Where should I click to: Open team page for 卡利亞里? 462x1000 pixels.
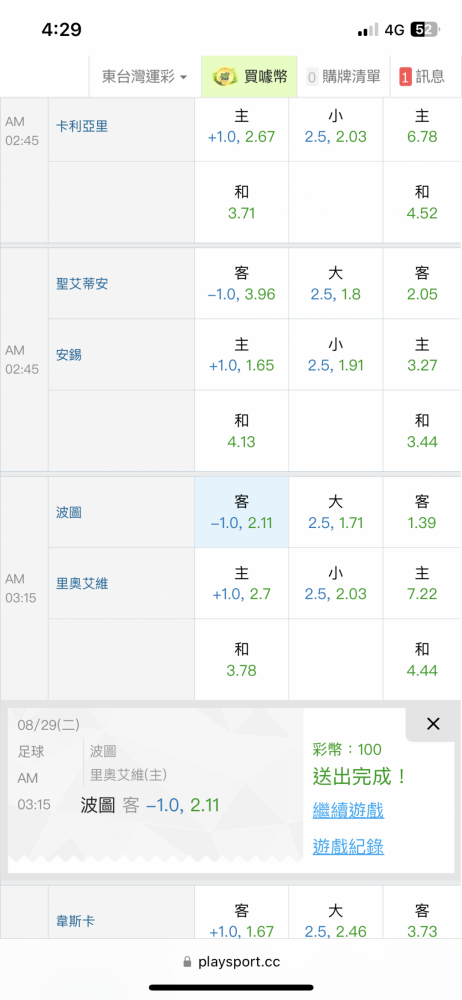(82, 126)
